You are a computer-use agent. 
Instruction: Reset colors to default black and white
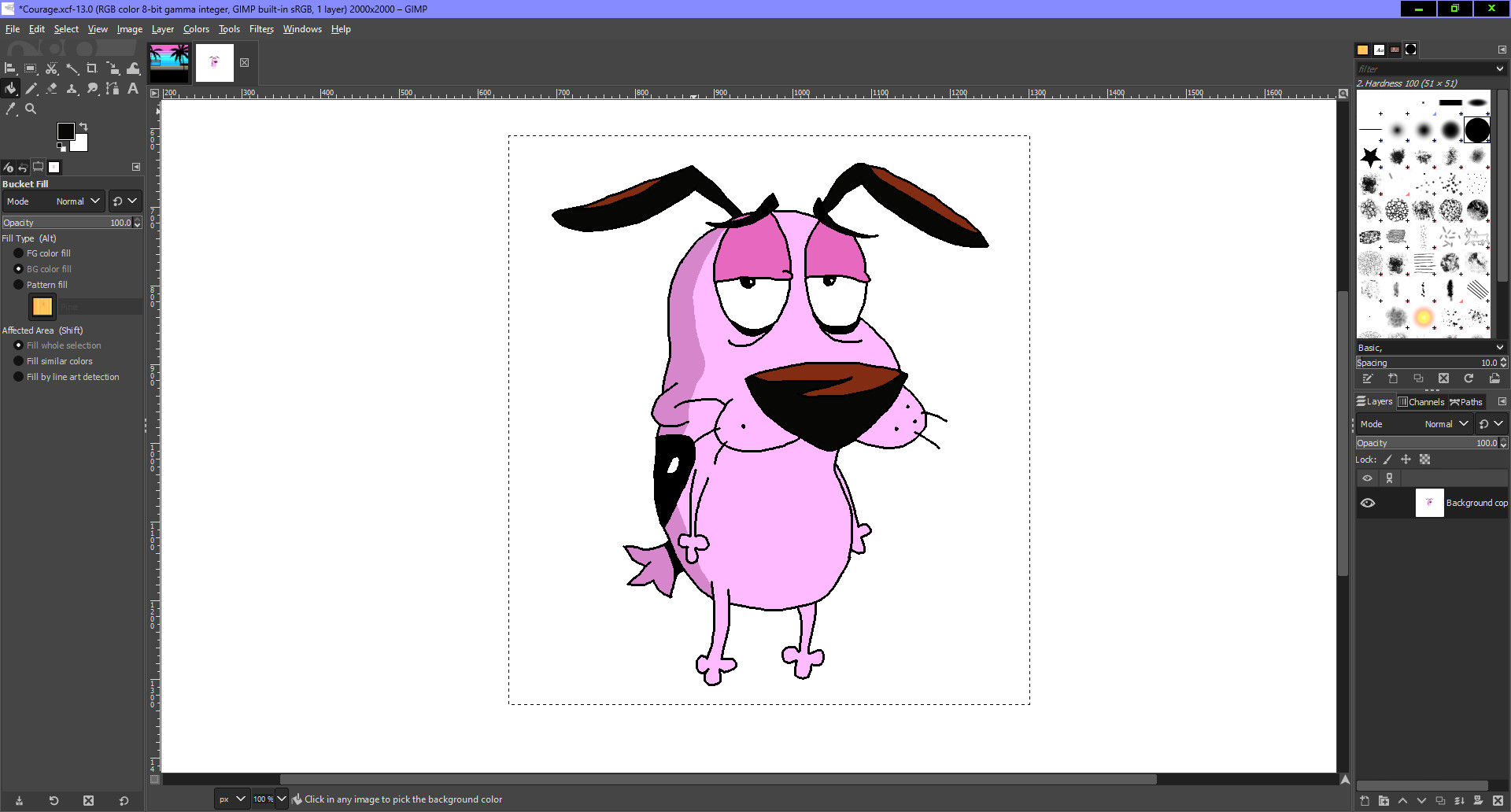point(61,146)
